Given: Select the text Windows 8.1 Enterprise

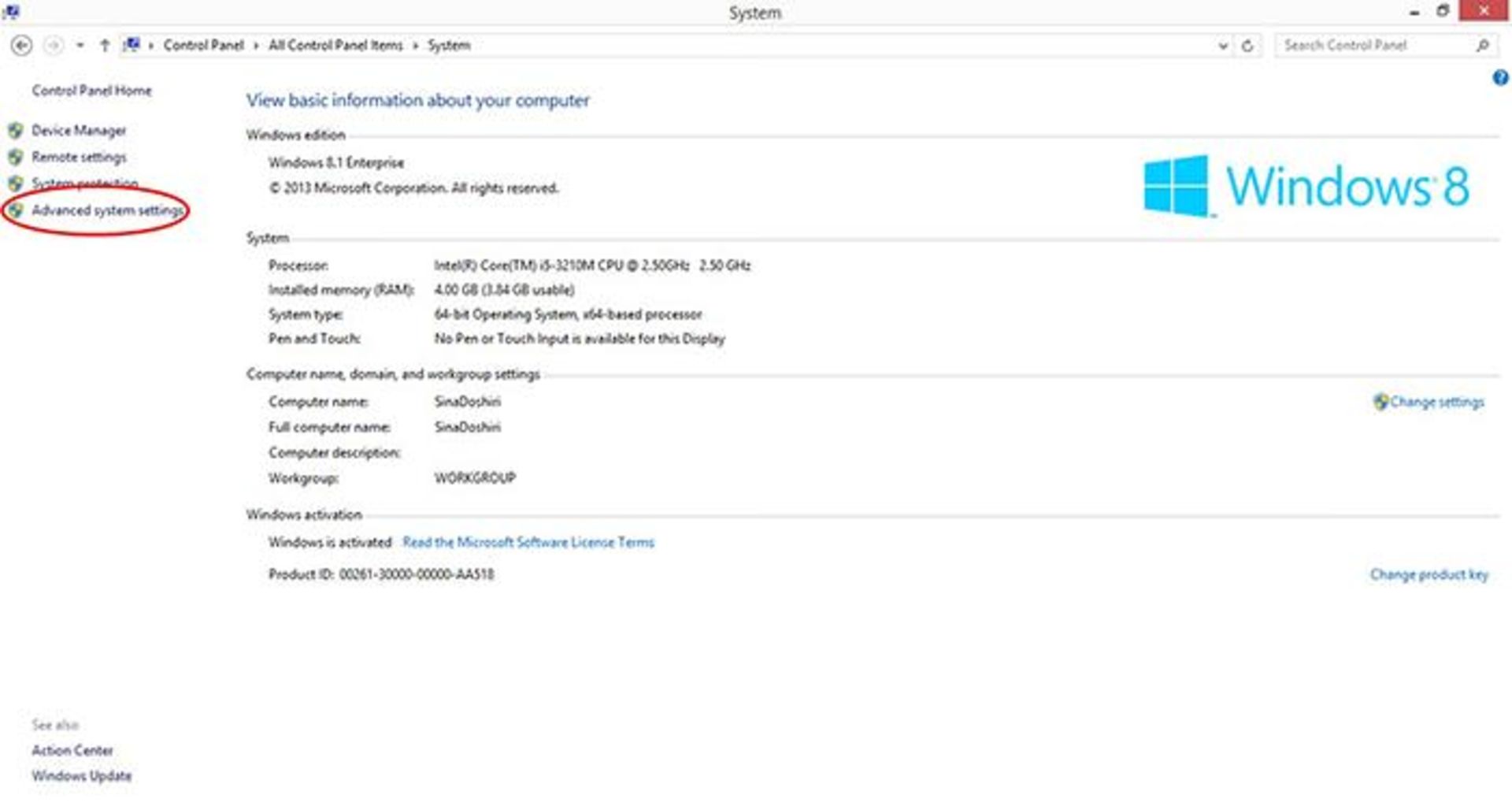Looking at the screenshot, I should coord(336,162).
